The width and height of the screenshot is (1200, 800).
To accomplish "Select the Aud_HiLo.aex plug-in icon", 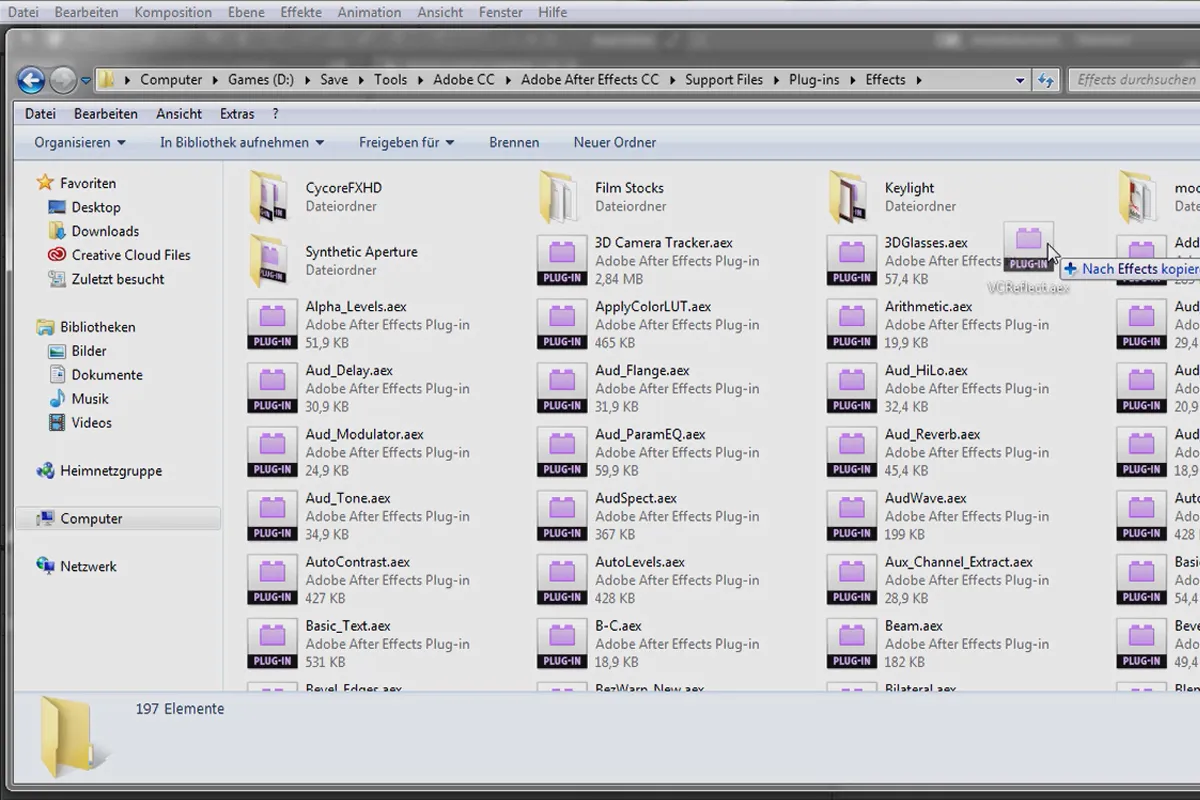I will (x=852, y=389).
